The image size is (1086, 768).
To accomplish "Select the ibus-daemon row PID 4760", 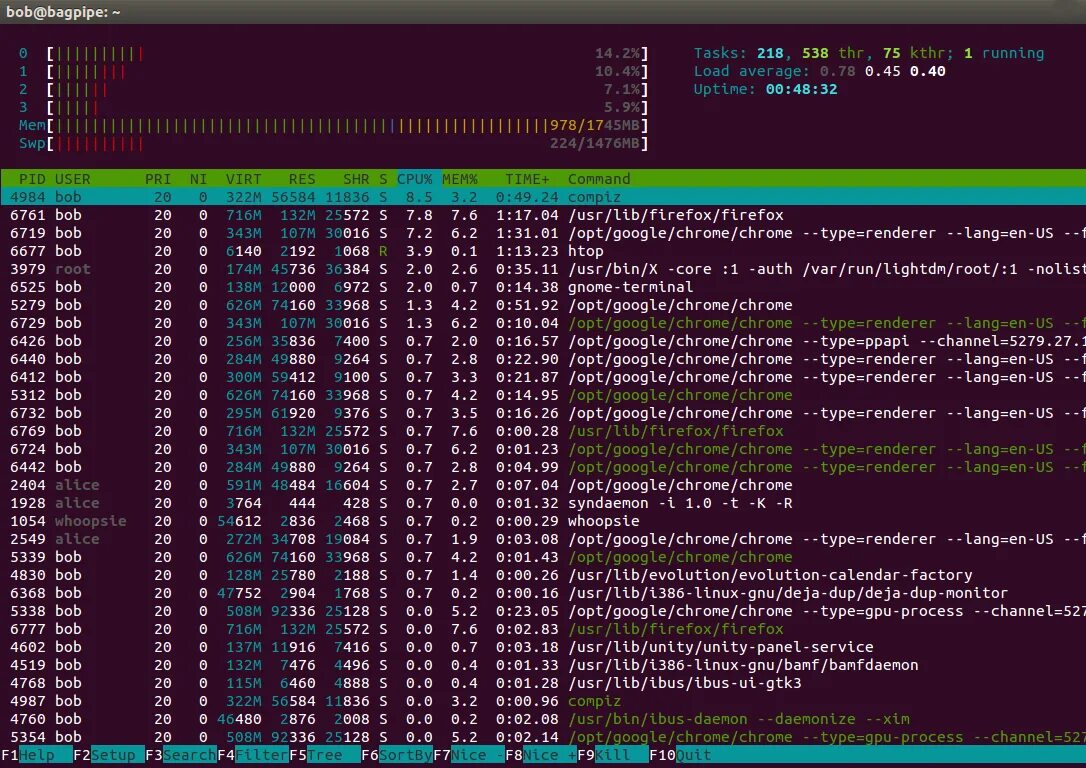I will coord(543,719).
